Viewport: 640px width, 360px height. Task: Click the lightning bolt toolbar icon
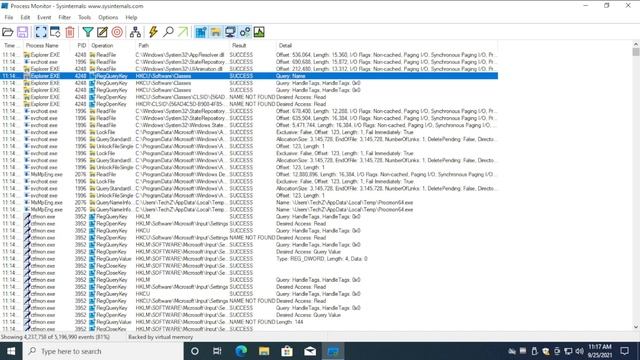pyautogui.click(x=153, y=32)
